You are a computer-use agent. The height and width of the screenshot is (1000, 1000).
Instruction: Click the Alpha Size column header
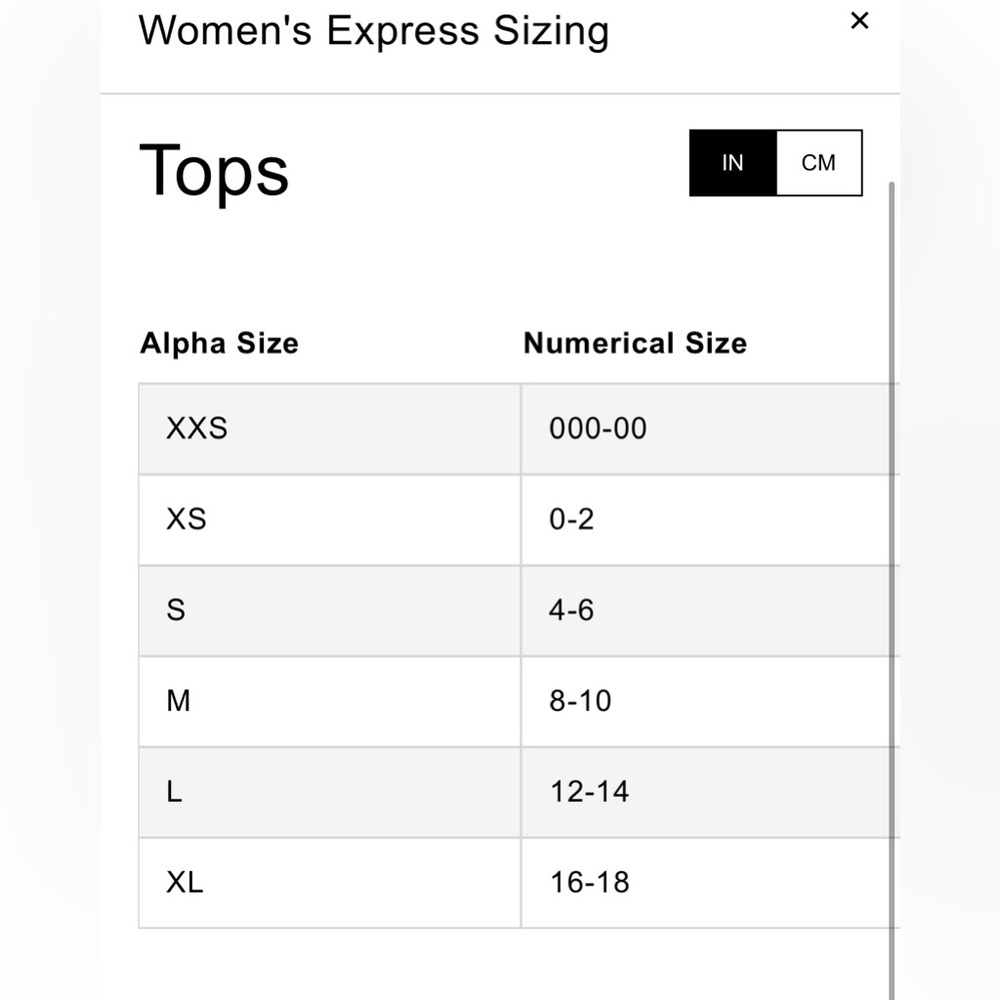219,343
